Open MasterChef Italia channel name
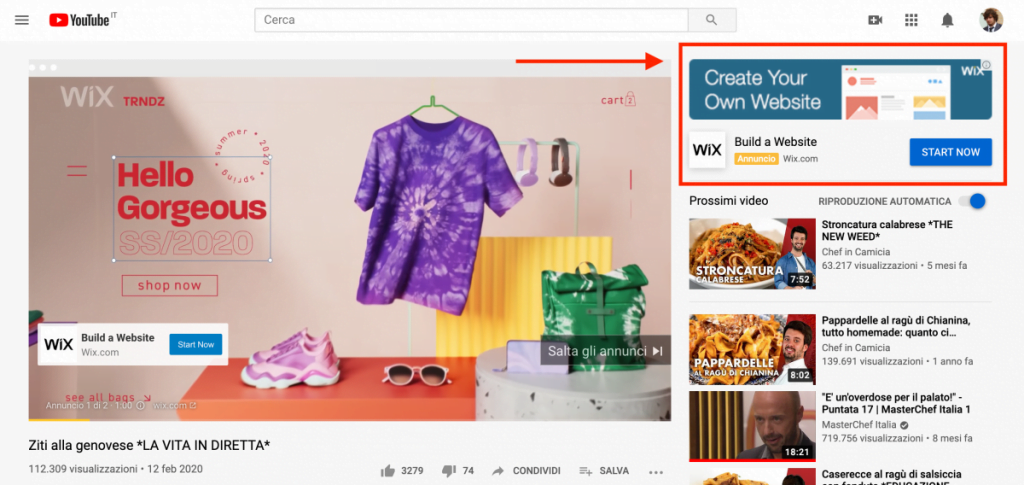Image resolution: width=1024 pixels, height=485 pixels. (859, 424)
